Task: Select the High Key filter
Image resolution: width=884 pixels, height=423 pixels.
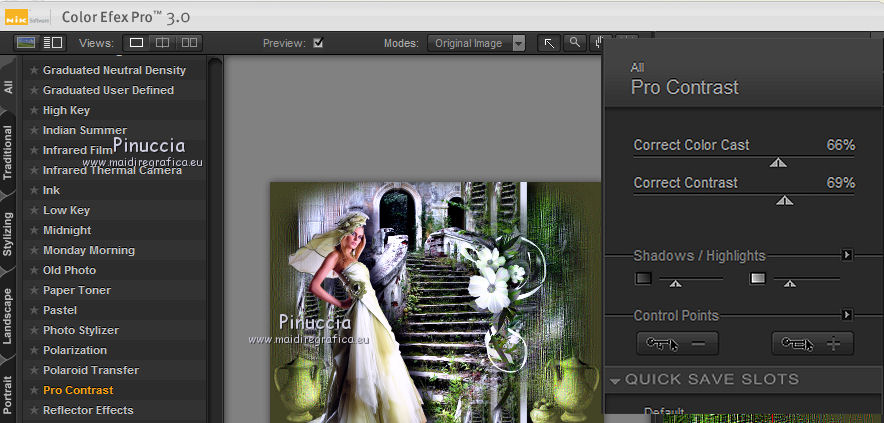Action: pos(114,111)
